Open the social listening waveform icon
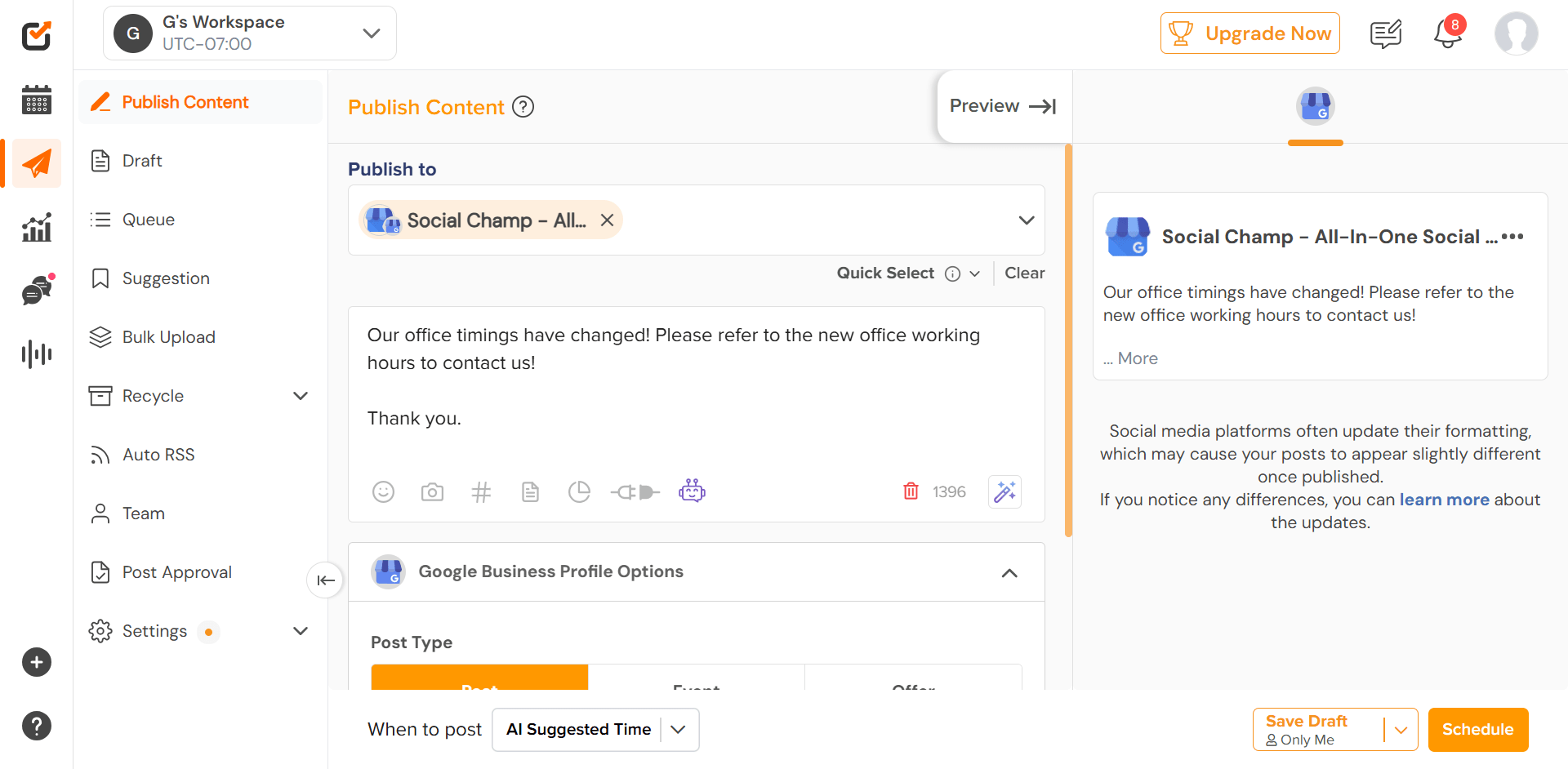Image resolution: width=1568 pixels, height=769 pixels. [x=36, y=353]
